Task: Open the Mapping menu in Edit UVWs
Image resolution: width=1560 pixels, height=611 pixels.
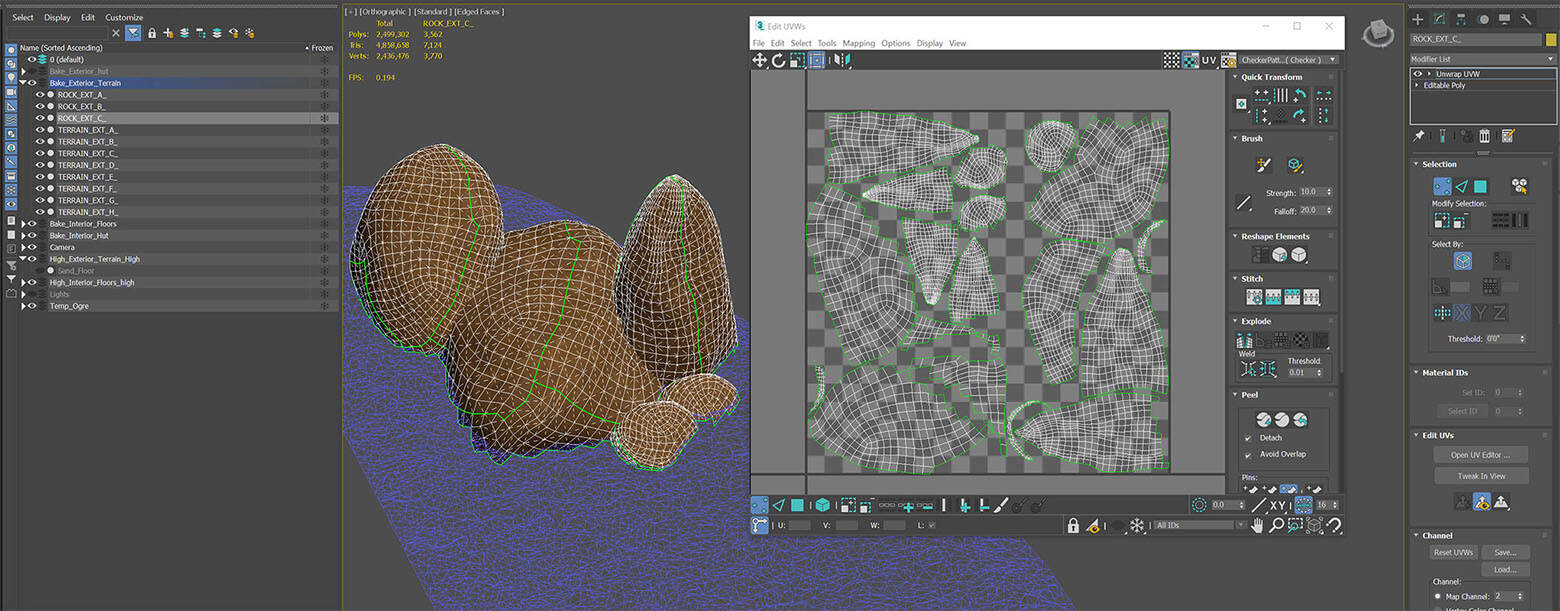Action: click(x=858, y=43)
